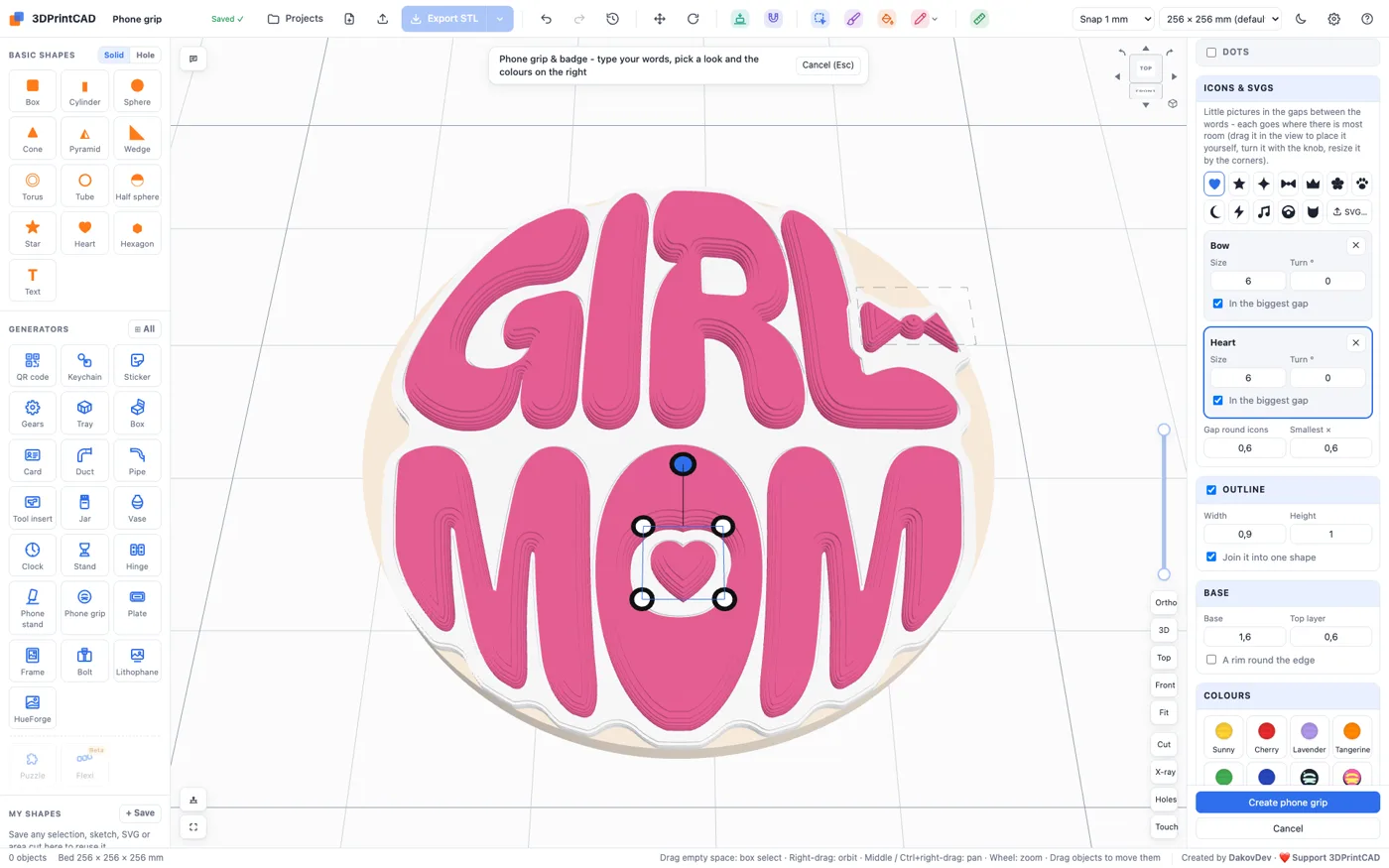Open the ruler measure tool
This screenshot has width=1389, height=868.
(x=979, y=19)
